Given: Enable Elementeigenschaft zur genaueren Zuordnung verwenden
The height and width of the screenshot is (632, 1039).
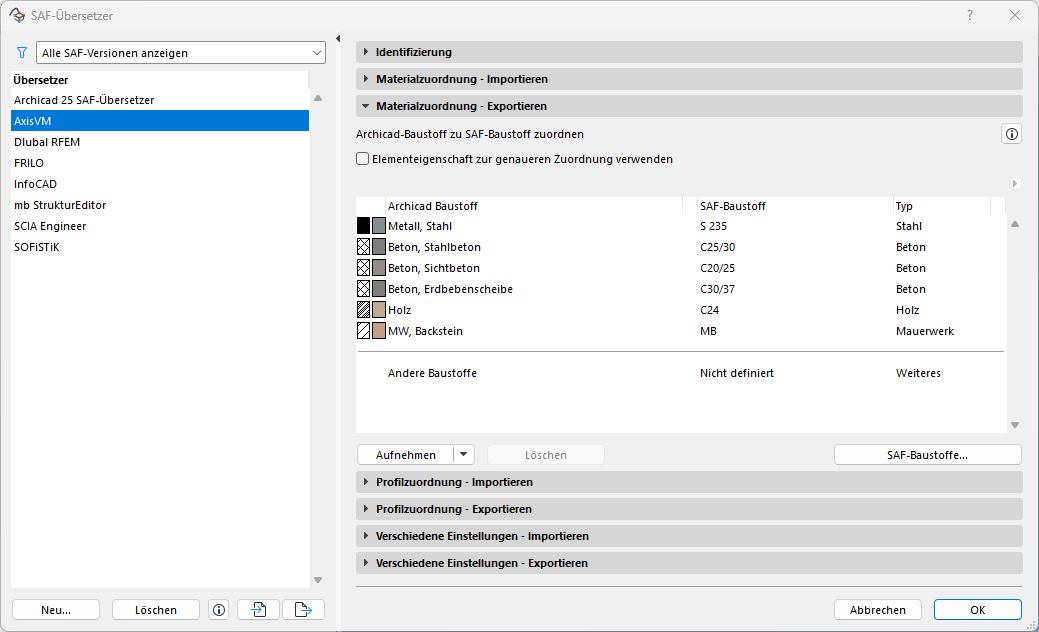Looking at the screenshot, I should pos(362,159).
